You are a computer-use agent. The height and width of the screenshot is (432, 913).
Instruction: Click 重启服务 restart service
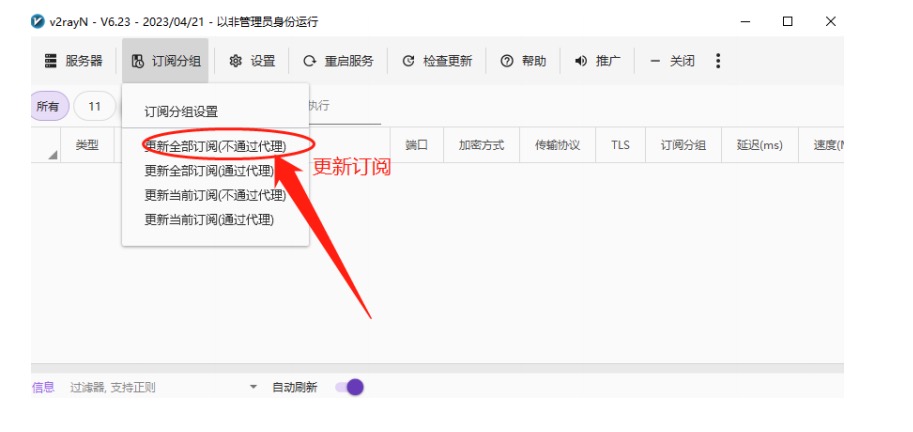(x=338, y=61)
